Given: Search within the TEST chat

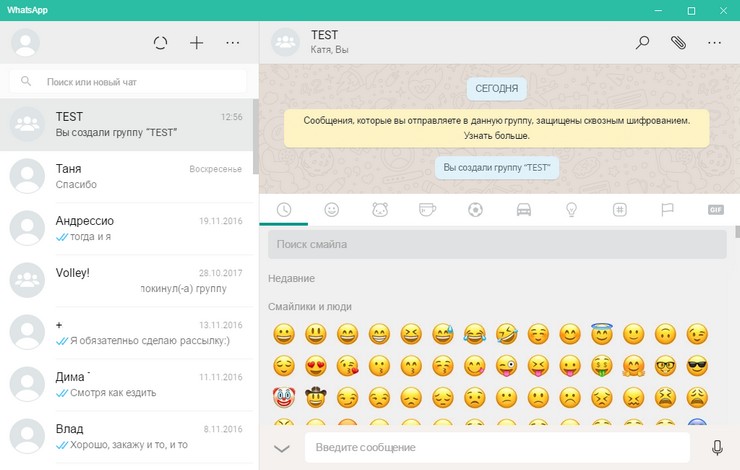Looking at the screenshot, I should (x=643, y=43).
